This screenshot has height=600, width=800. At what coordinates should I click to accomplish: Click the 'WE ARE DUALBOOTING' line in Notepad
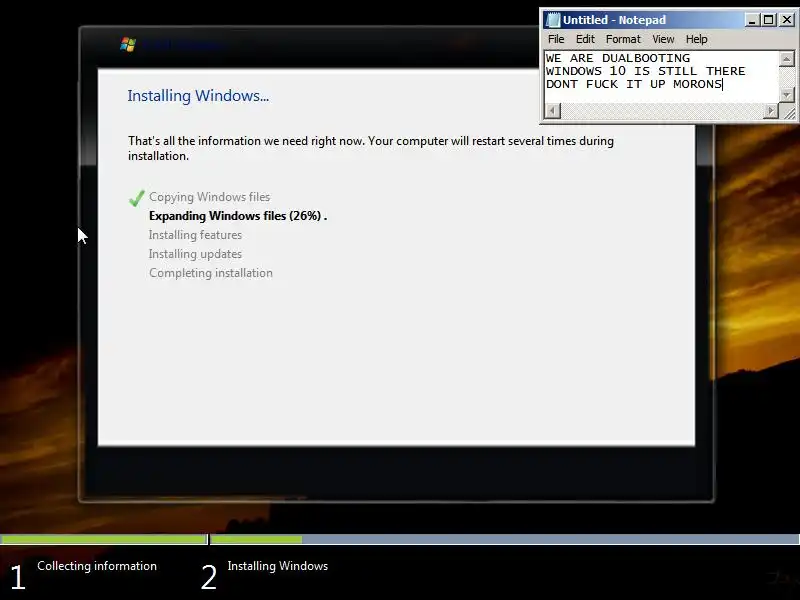[617, 58]
